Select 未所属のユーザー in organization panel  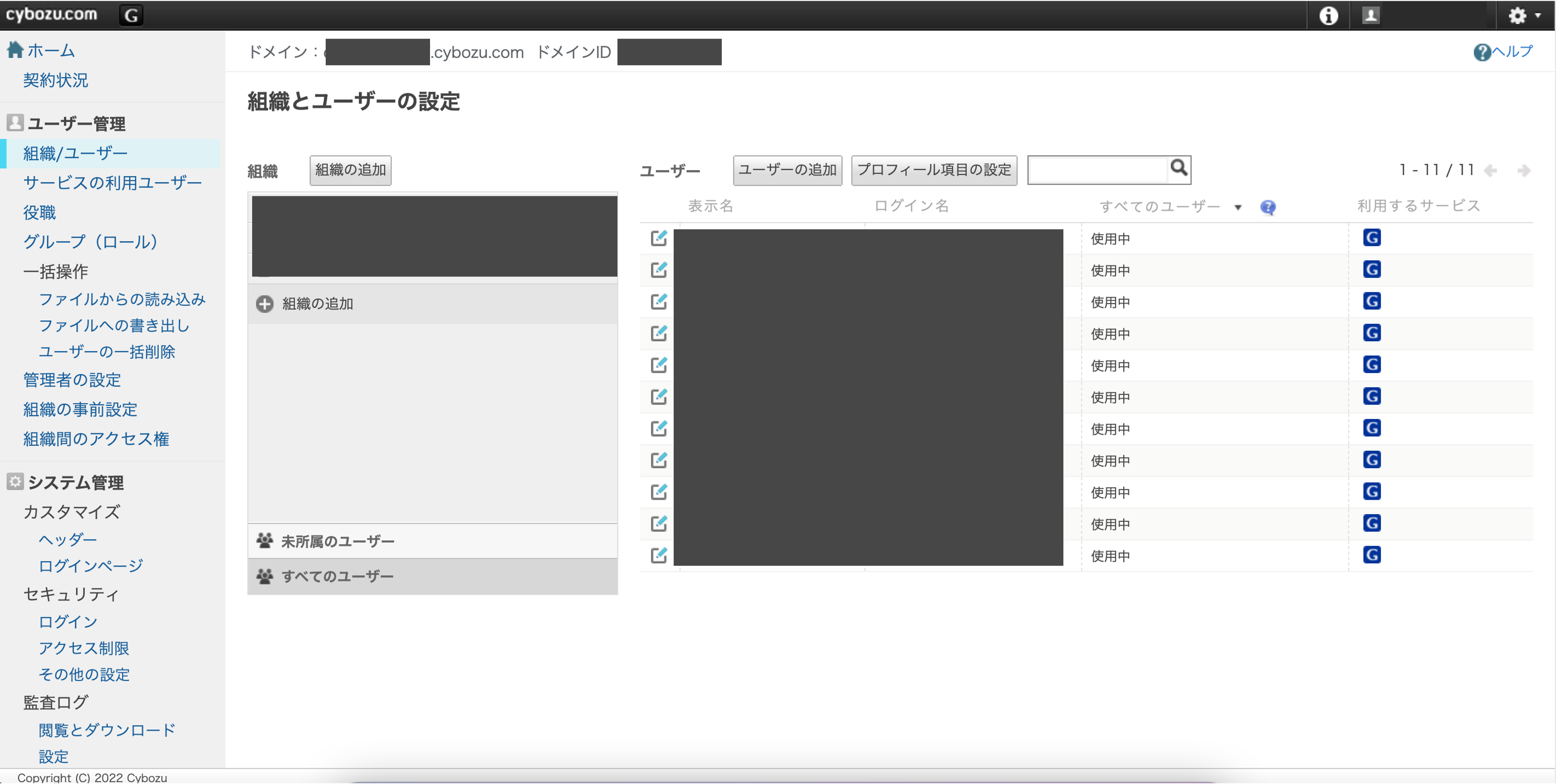click(337, 542)
